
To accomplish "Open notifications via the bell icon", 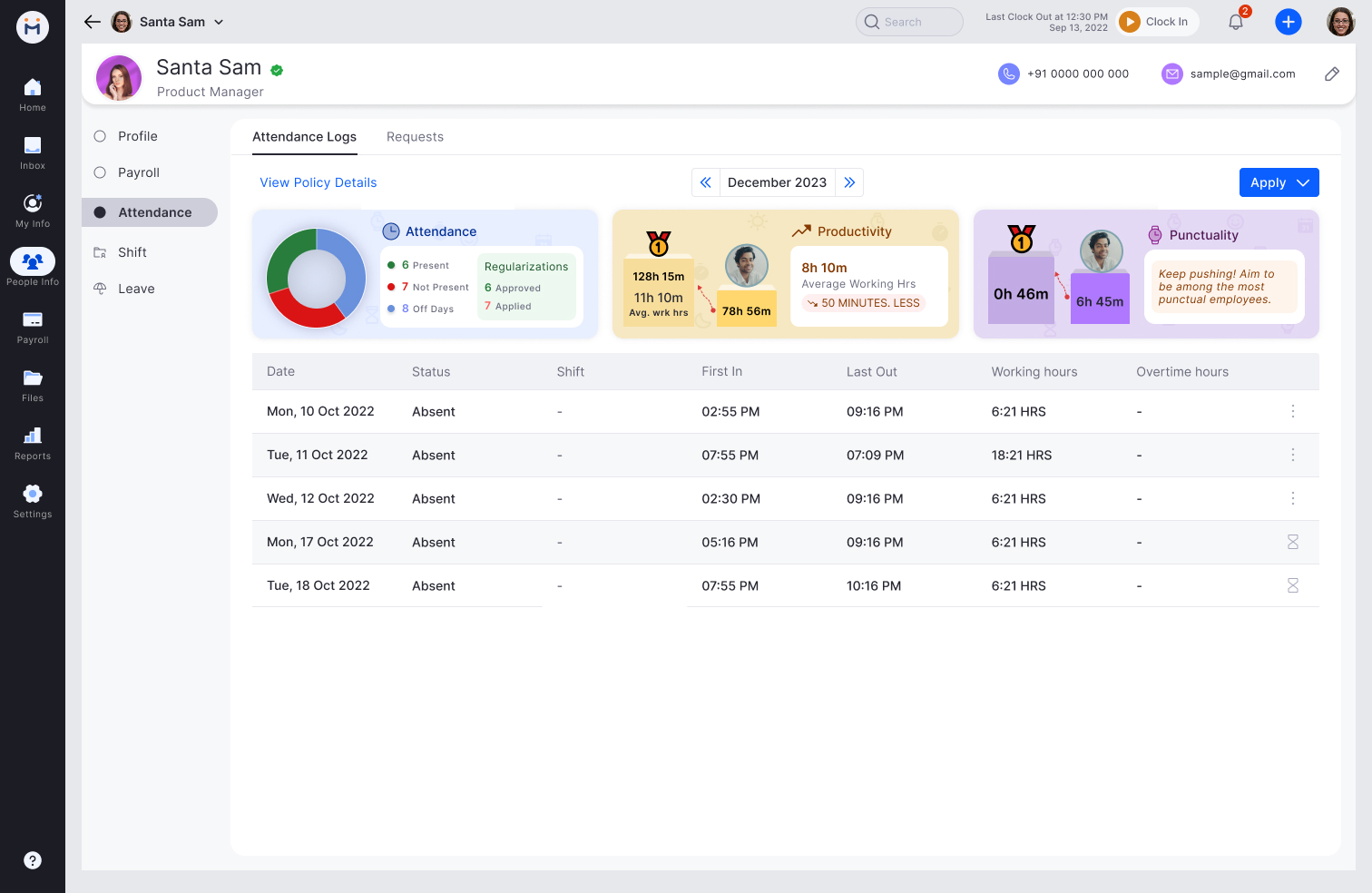I will tap(1235, 21).
